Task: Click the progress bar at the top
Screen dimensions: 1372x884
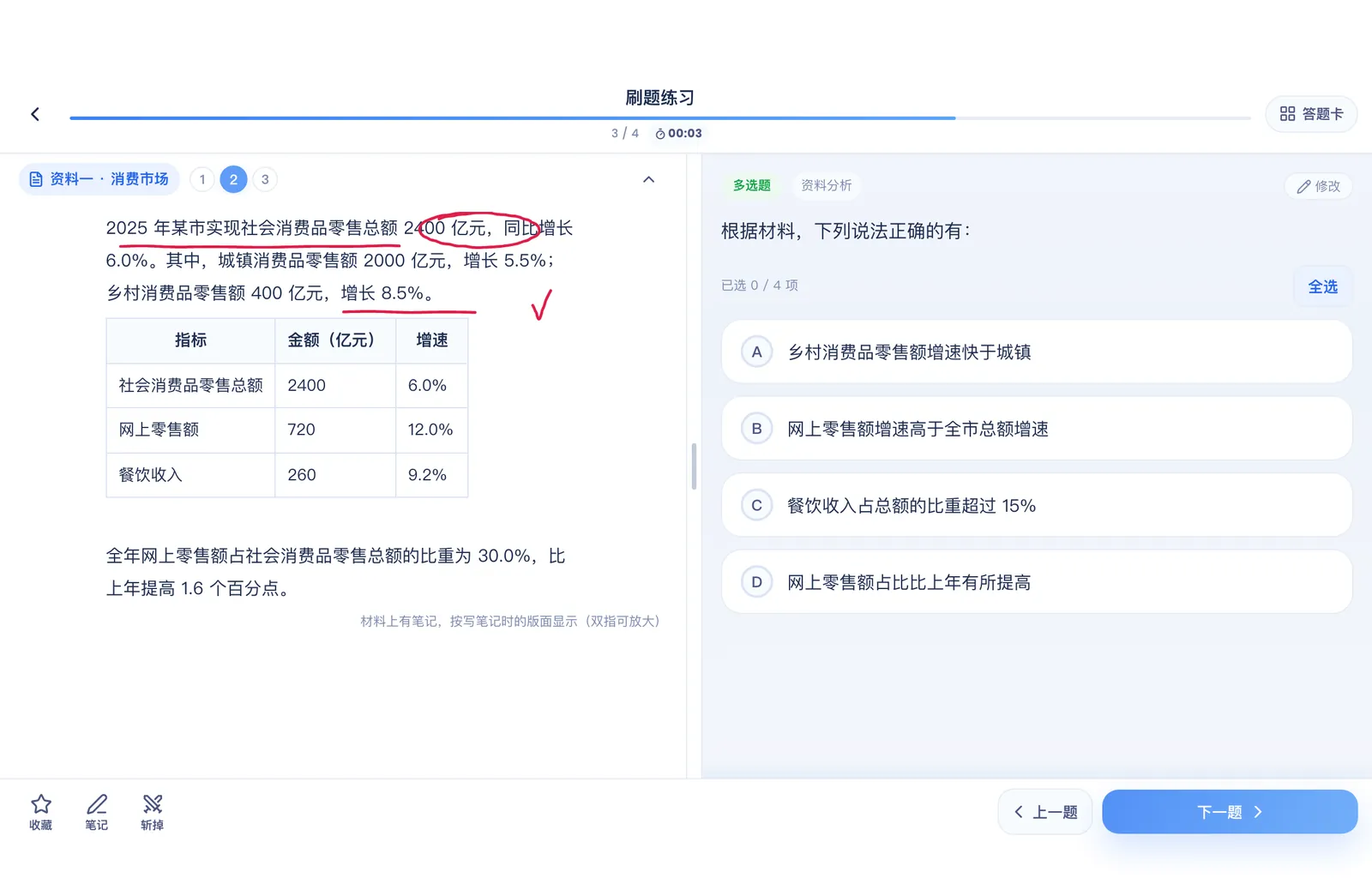Action: point(660,117)
